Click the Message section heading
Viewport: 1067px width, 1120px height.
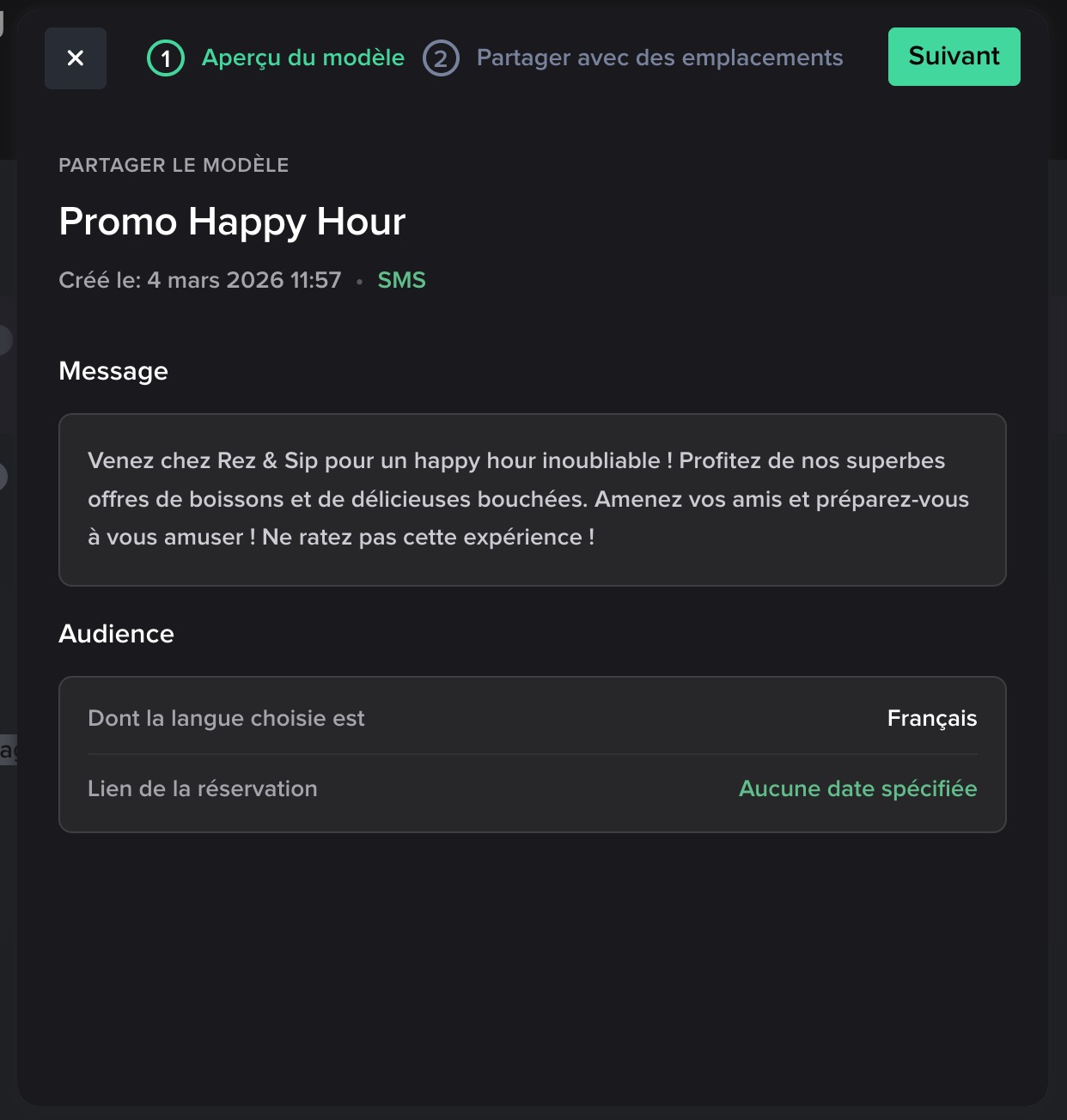113,371
